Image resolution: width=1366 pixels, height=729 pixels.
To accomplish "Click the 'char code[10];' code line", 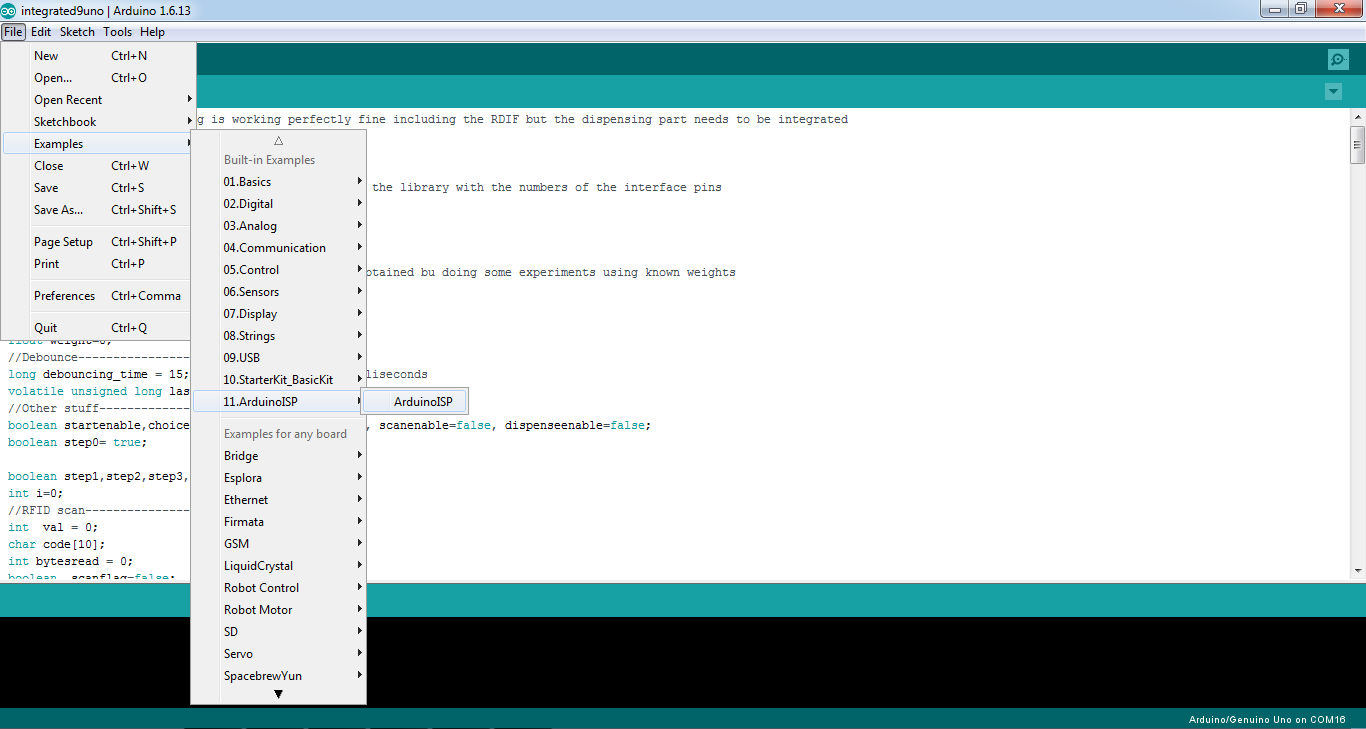I will coord(56,544).
